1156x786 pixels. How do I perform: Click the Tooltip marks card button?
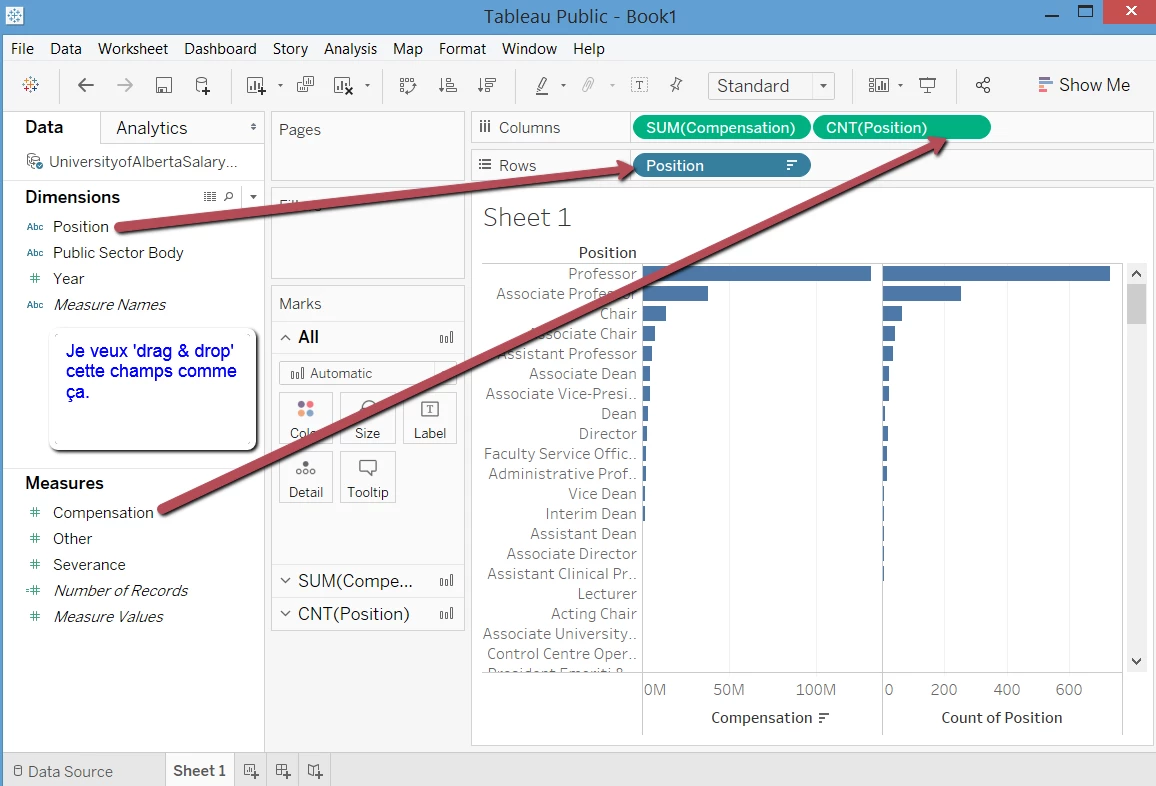click(x=367, y=477)
